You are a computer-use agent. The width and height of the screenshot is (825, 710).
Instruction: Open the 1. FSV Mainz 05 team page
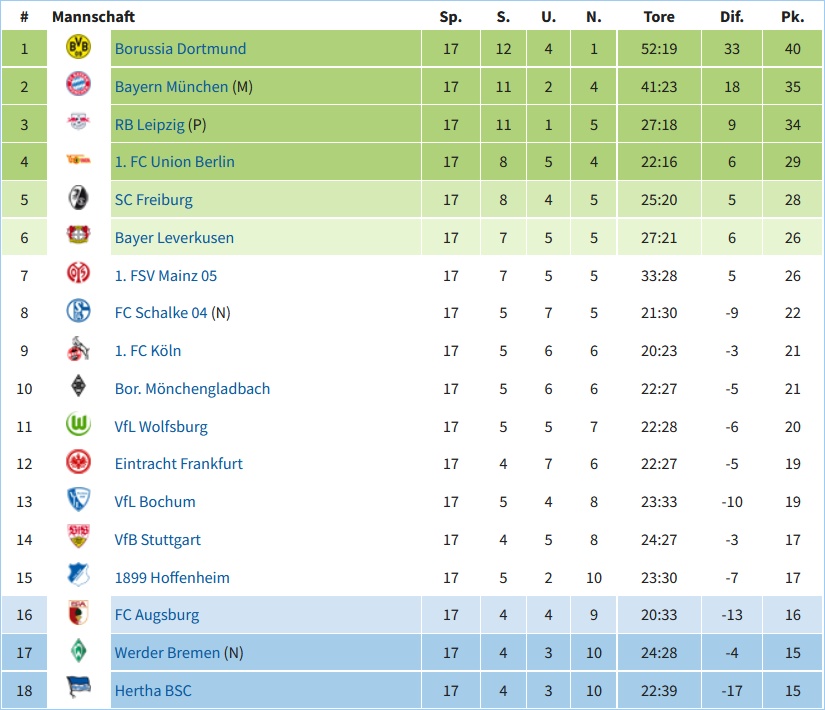click(166, 276)
